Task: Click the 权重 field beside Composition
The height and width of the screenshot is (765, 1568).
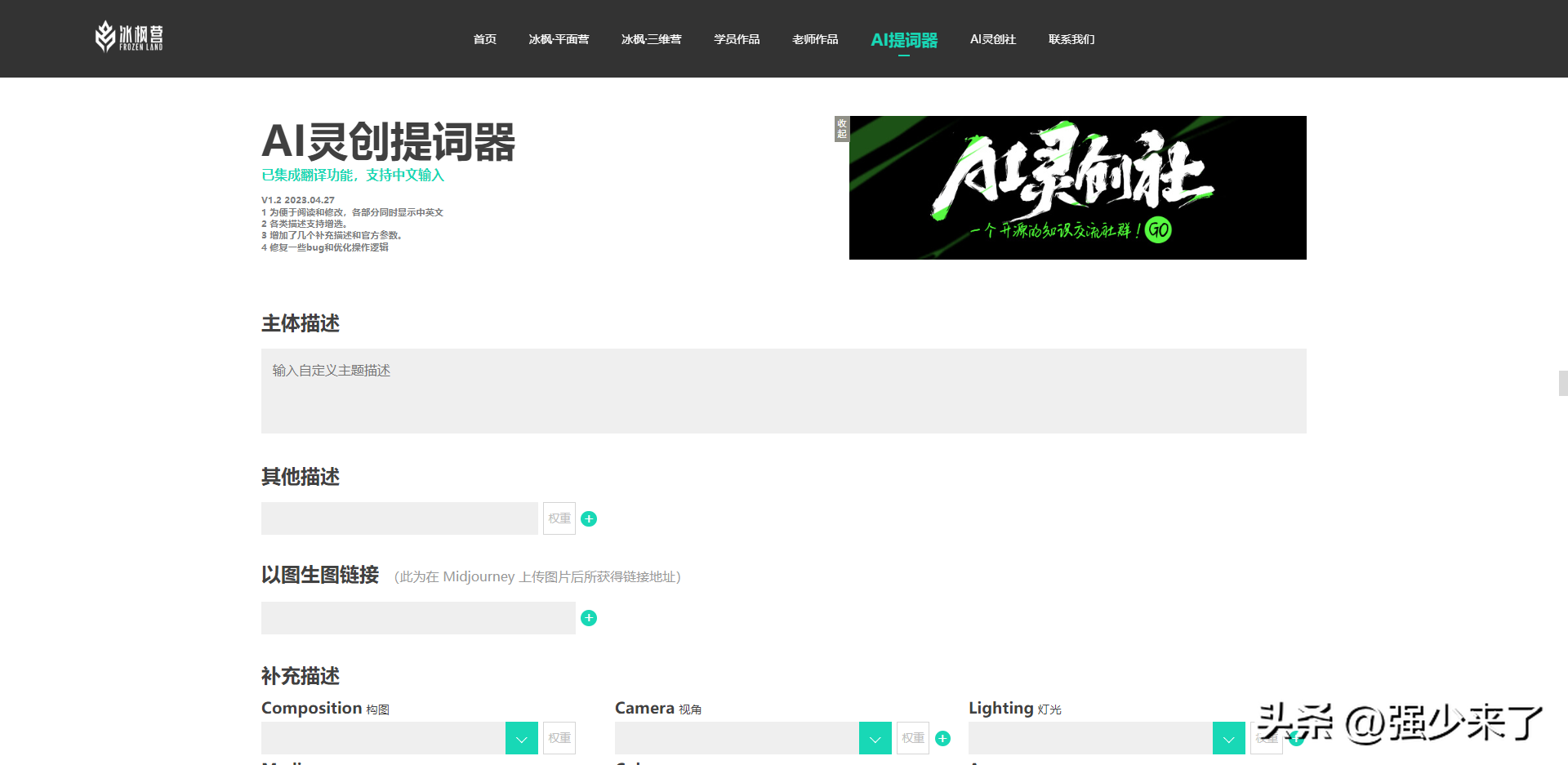Action: click(559, 738)
